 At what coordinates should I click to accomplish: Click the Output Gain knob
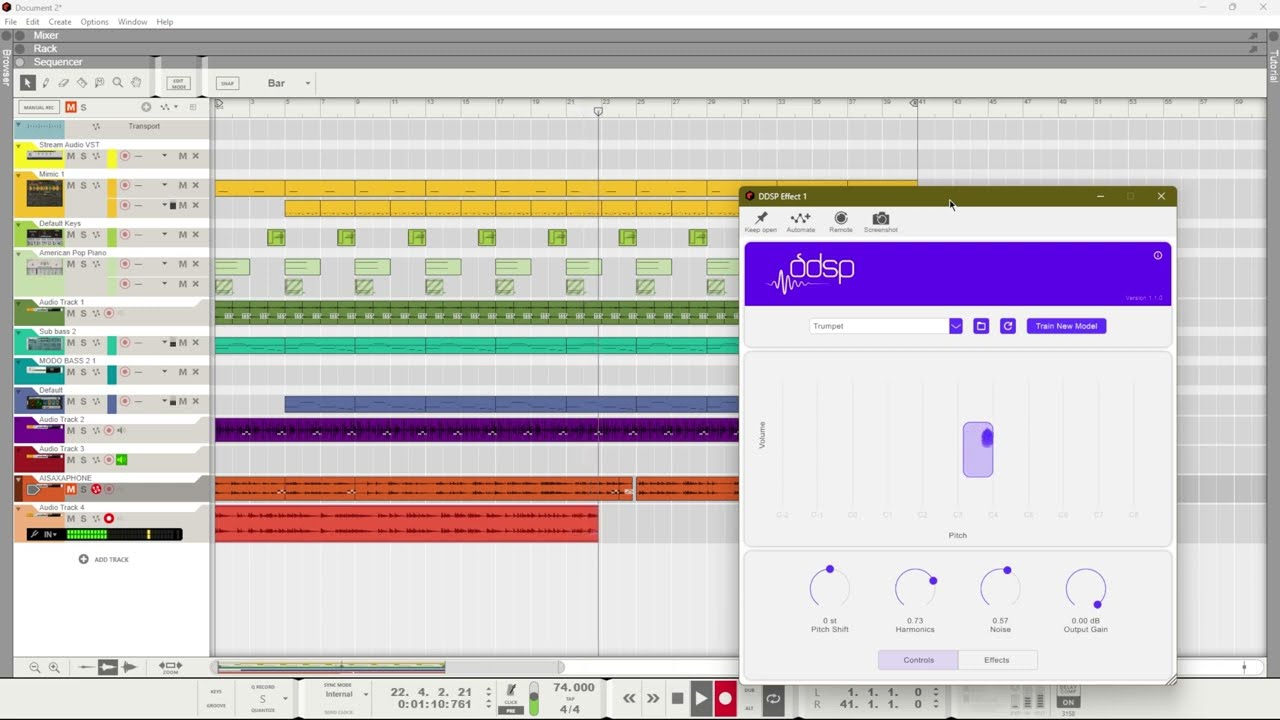(1085, 587)
